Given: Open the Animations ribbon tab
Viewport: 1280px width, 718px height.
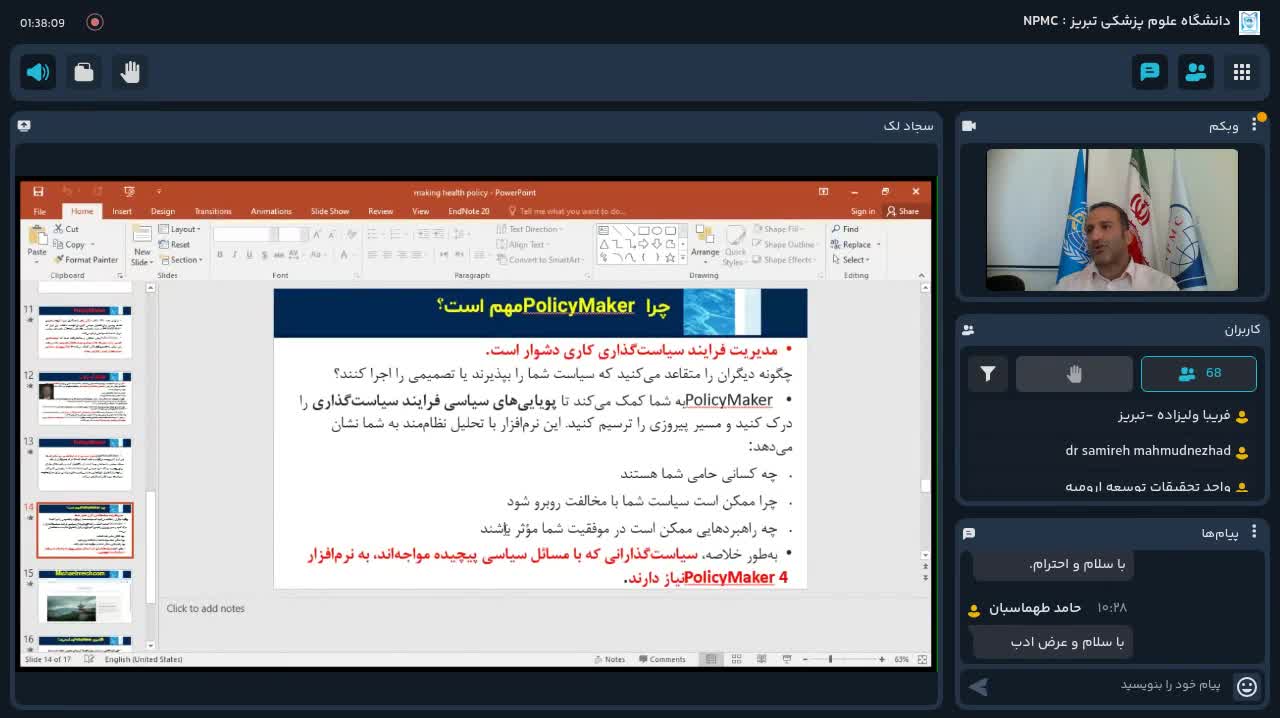Looking at the screenshot, I should tap(271, 212).
